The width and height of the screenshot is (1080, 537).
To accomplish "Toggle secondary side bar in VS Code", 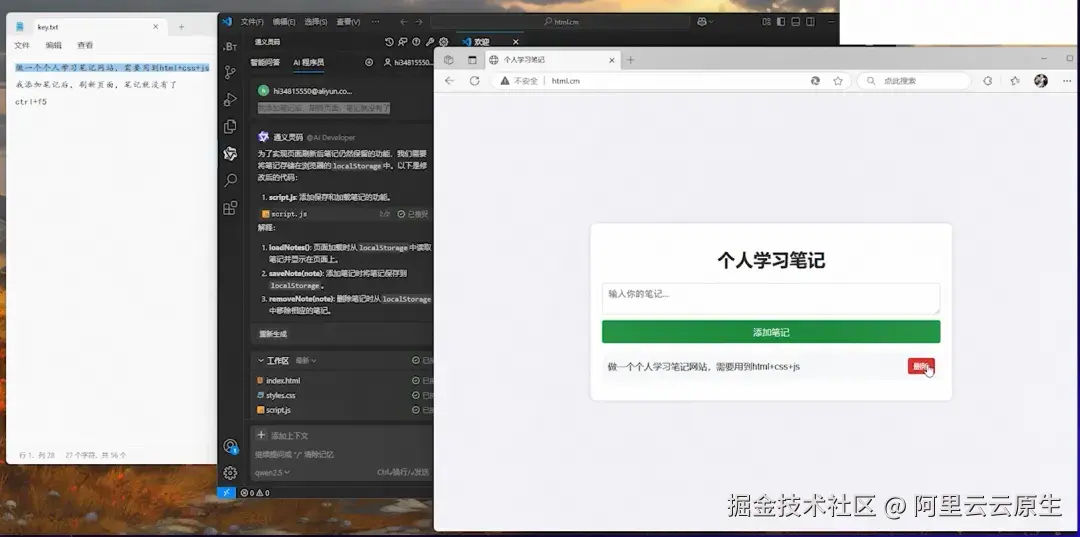I will [x=811, y=21].
